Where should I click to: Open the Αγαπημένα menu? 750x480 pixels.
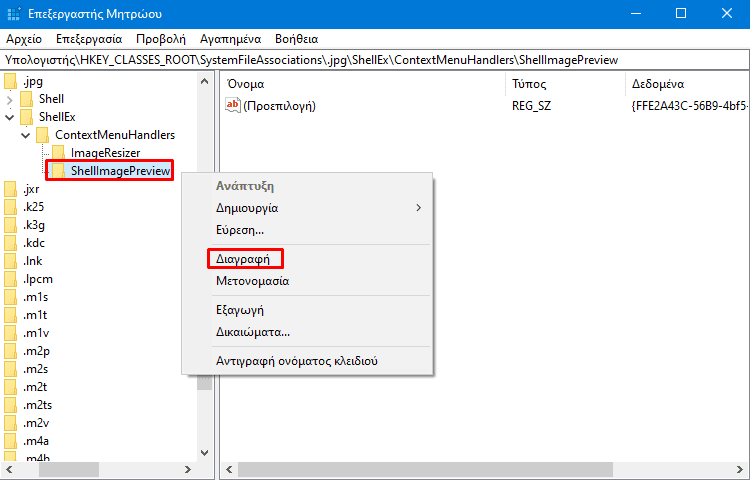pyautogui.click(x=230, y=39)
